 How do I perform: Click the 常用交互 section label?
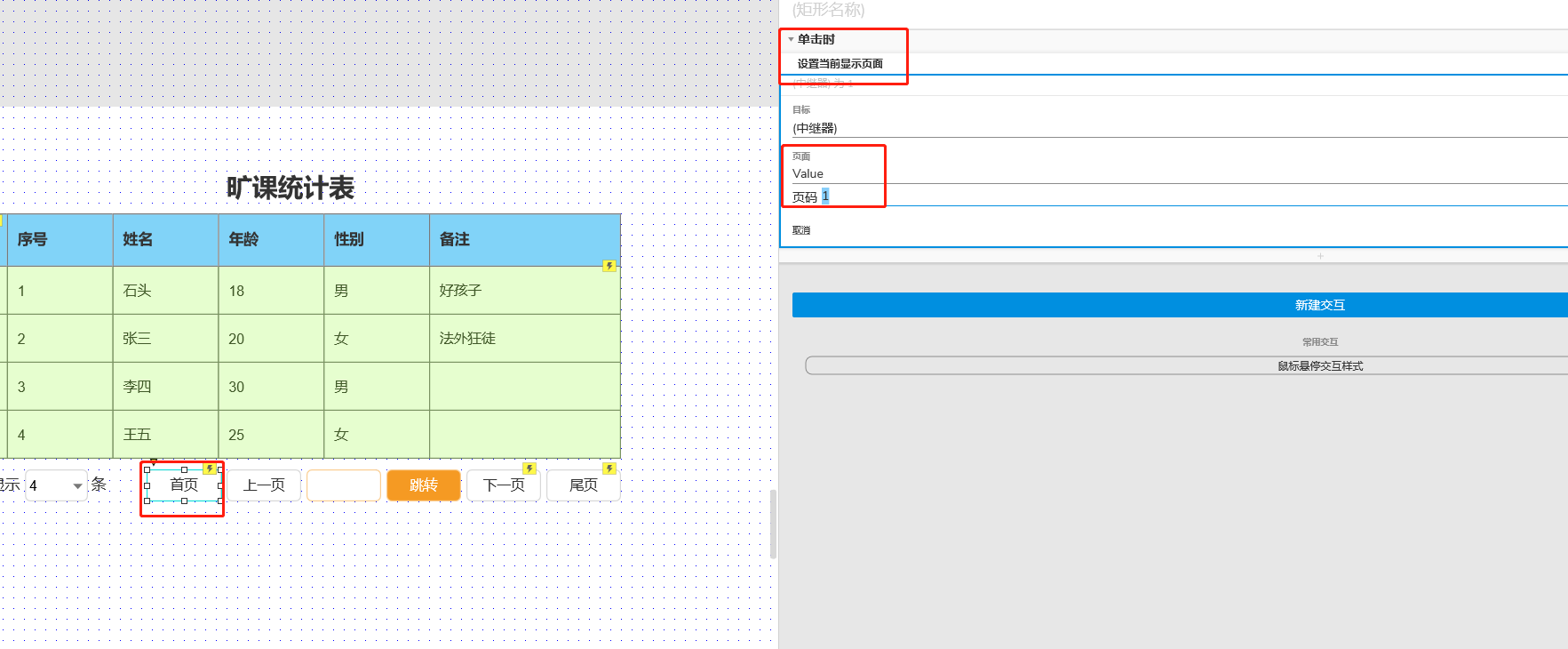pyautogui.click(x=1320, y=342)
